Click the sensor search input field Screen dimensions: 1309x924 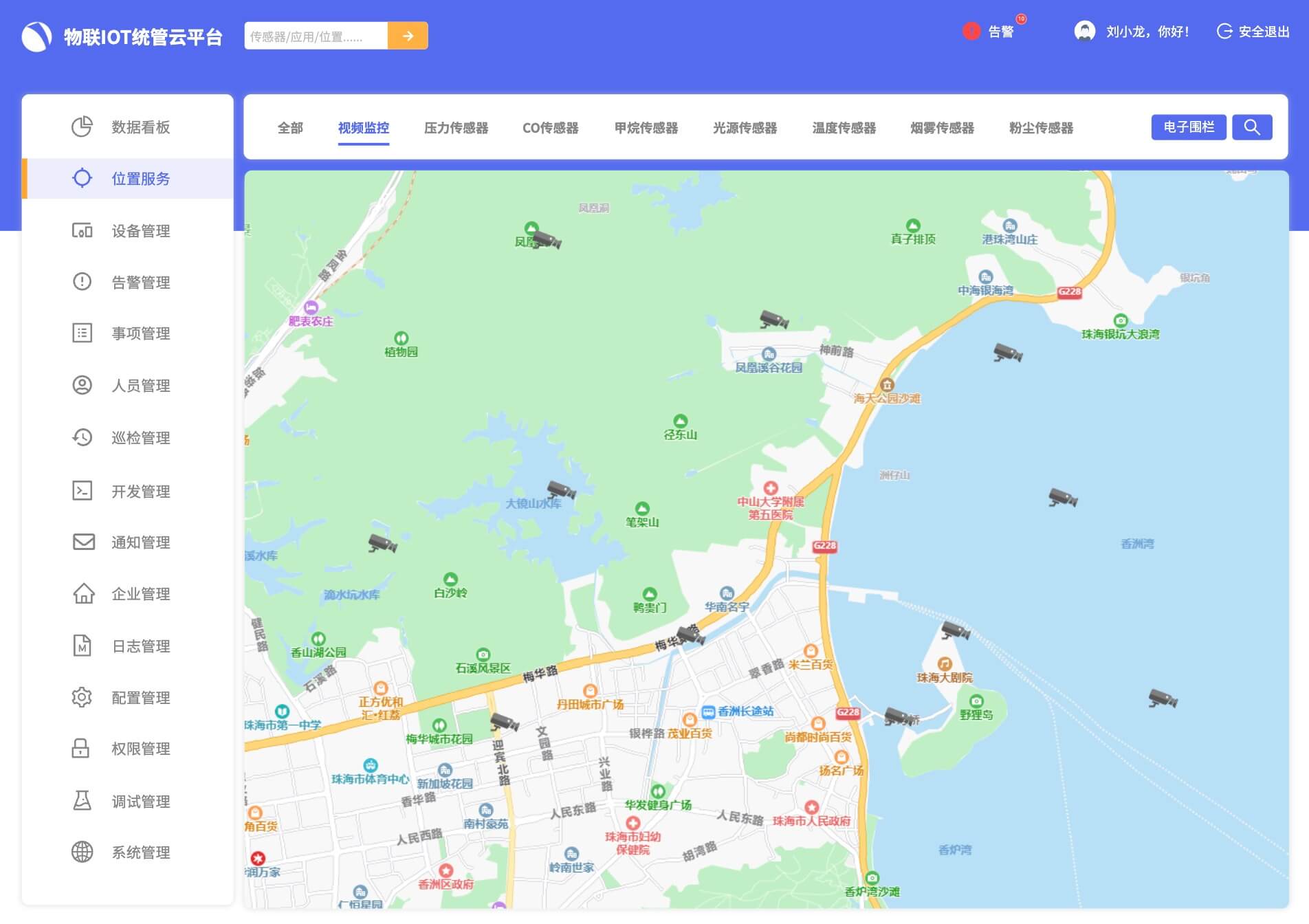(316, 35)
